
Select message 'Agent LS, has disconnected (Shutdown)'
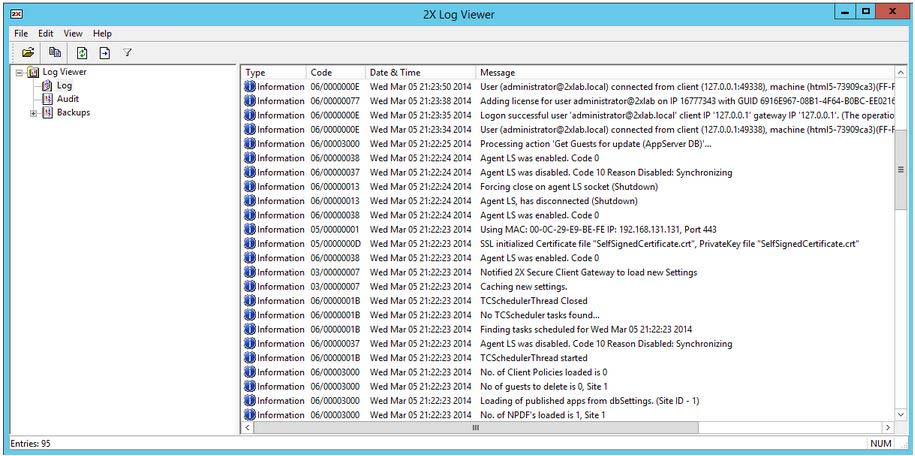click(x=558, y=201)
